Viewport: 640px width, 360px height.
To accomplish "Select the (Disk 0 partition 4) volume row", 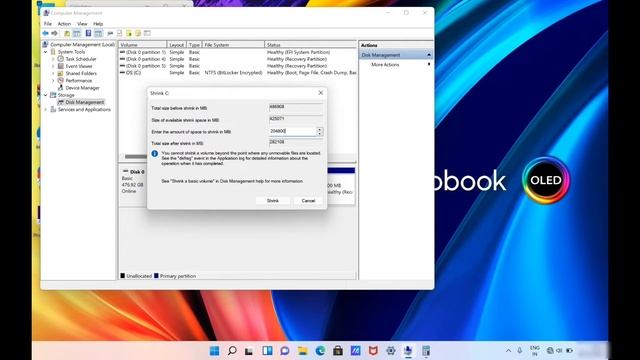I will click(238, 59).
